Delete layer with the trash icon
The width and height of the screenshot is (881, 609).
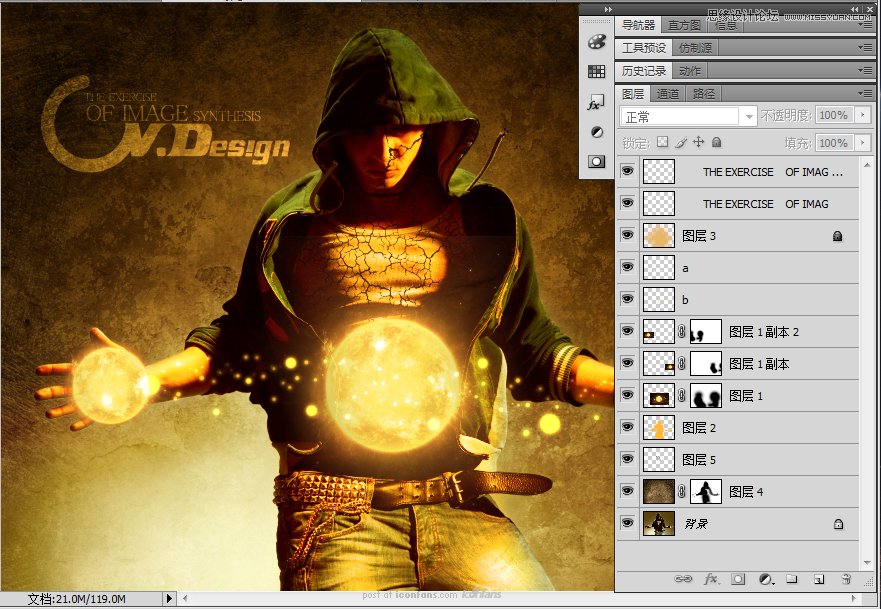coord(846,579)
